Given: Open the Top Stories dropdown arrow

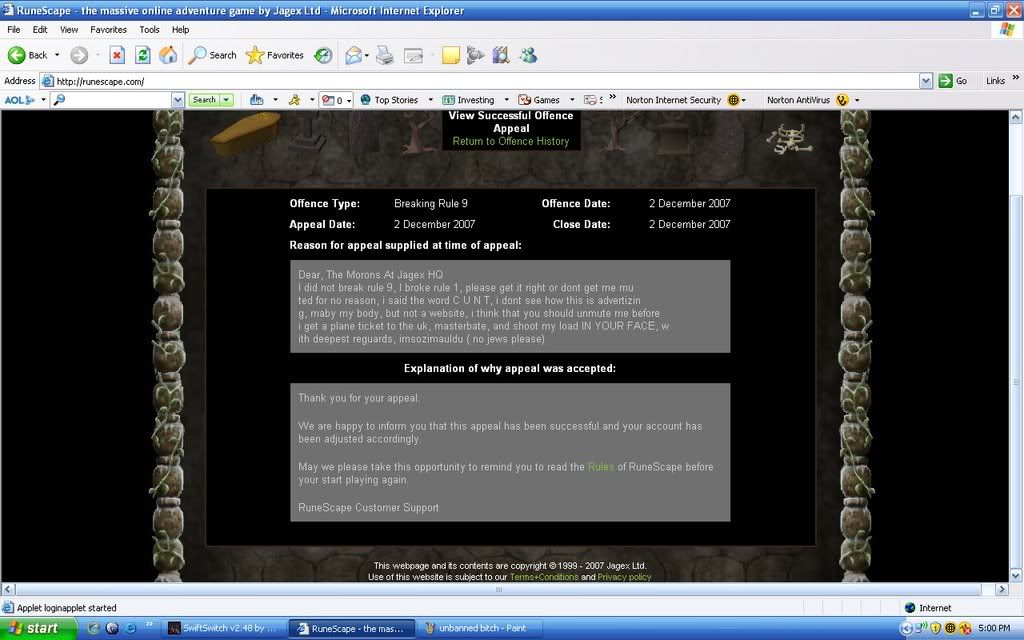Looking at the screenshot, I should tap(430, 100).
